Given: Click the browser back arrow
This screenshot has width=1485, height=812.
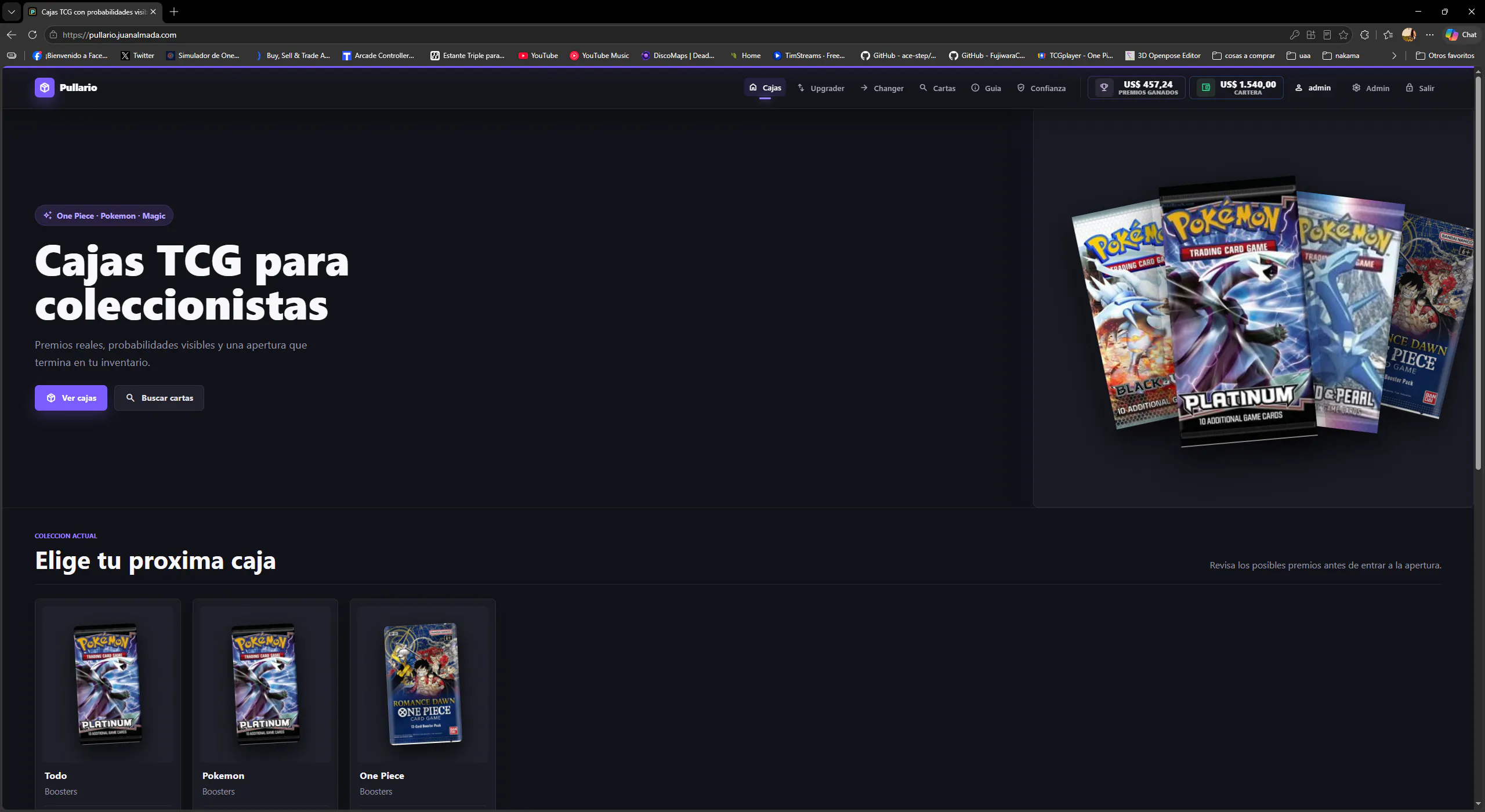Looking at the screenshot, I should [x=12, y=35].
